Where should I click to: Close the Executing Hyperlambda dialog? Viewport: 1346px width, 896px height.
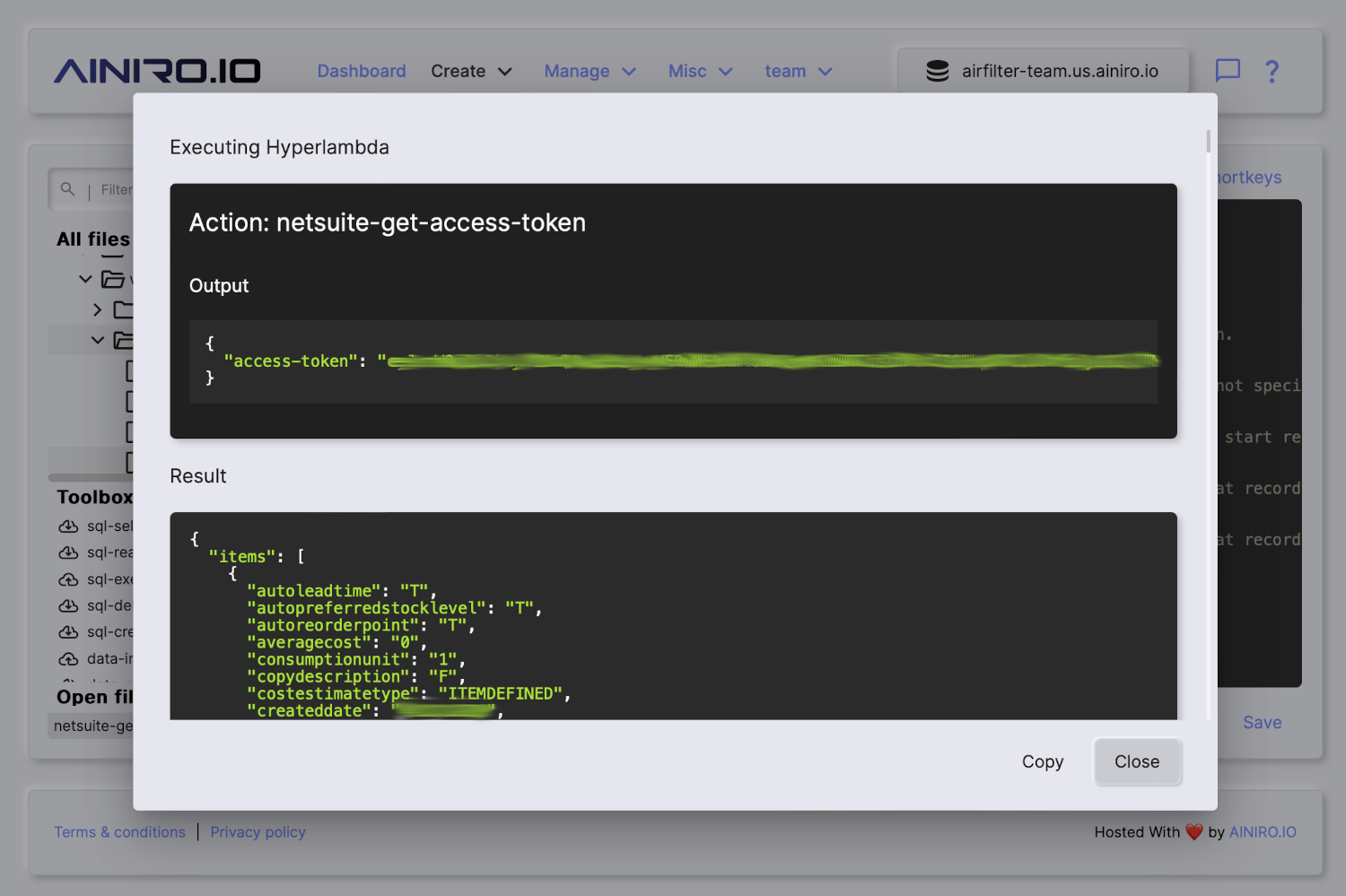(1137, 761)
